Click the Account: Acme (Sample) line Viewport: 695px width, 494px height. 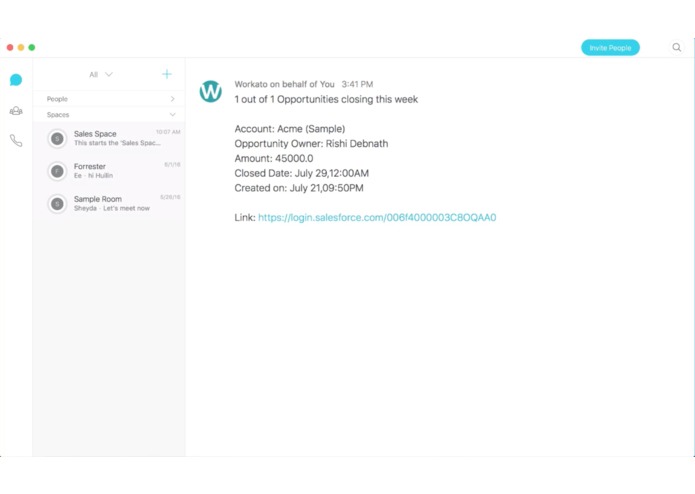click(x=290, y=129)
